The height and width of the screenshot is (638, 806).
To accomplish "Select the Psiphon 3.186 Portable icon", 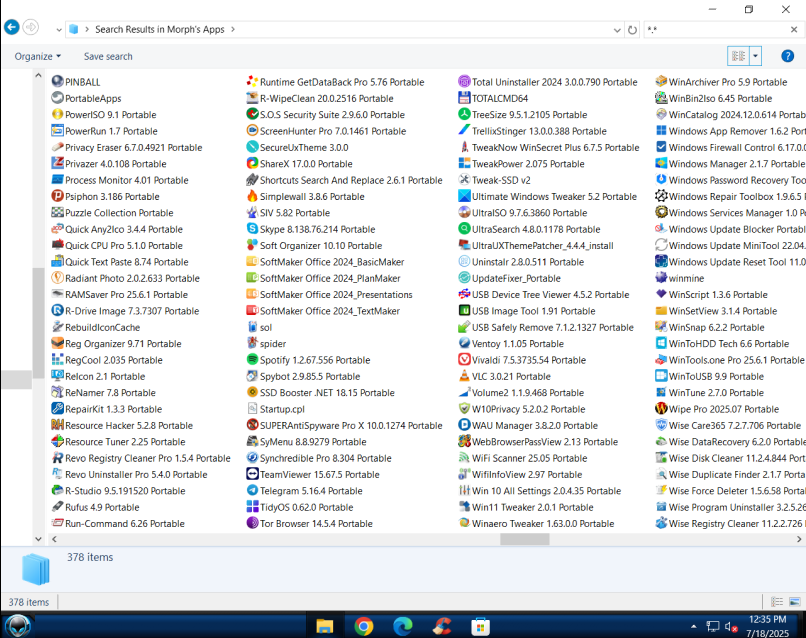I will [x=57, y=196].
